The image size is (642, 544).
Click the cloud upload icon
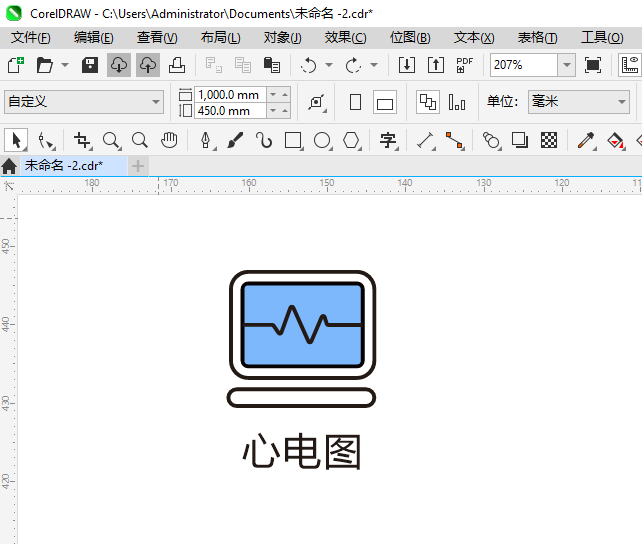[x=148, y=65]
